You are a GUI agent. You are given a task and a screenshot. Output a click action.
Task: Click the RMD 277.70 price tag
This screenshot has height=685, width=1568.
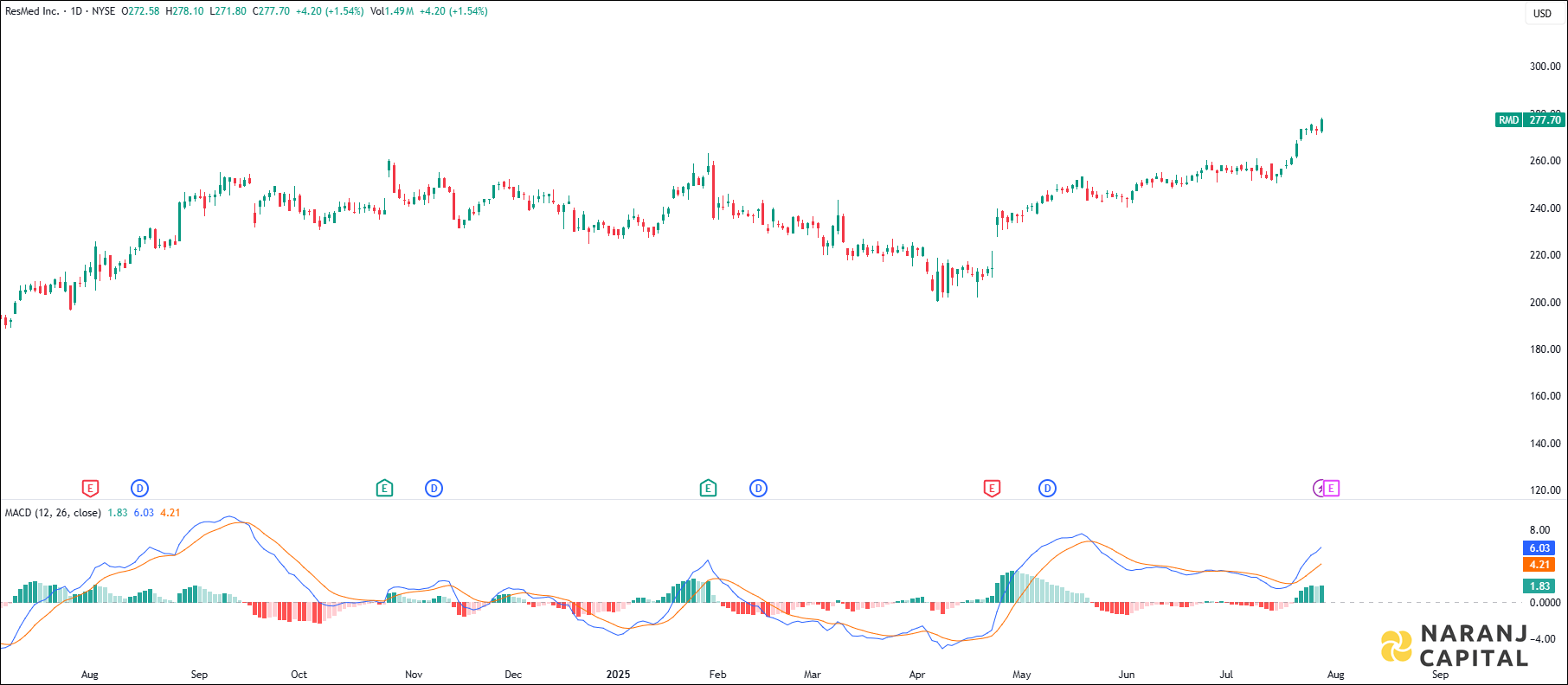[1530, 120]
